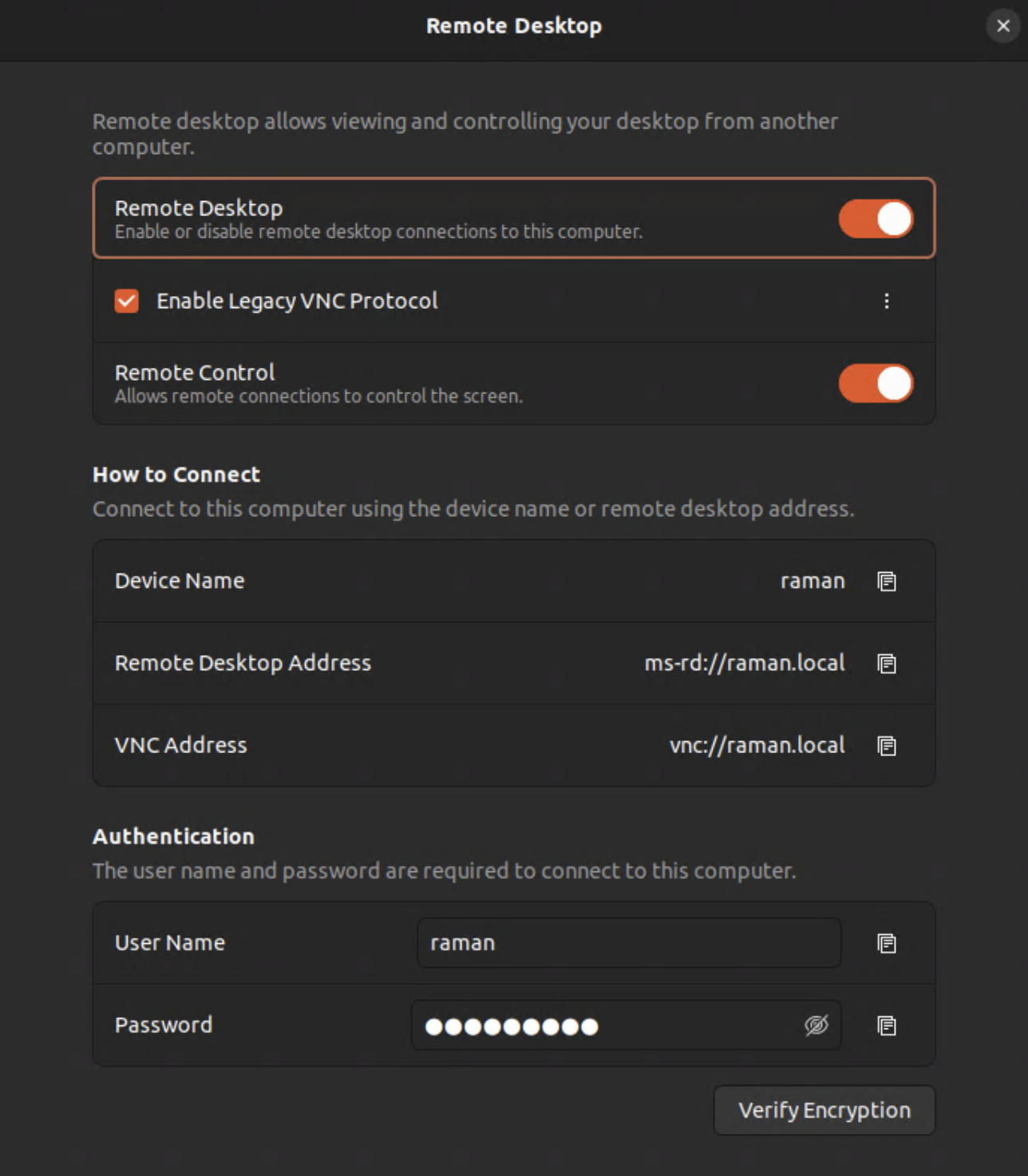Disable Remote Control
1028x1176 pixels.
(876, 384)
